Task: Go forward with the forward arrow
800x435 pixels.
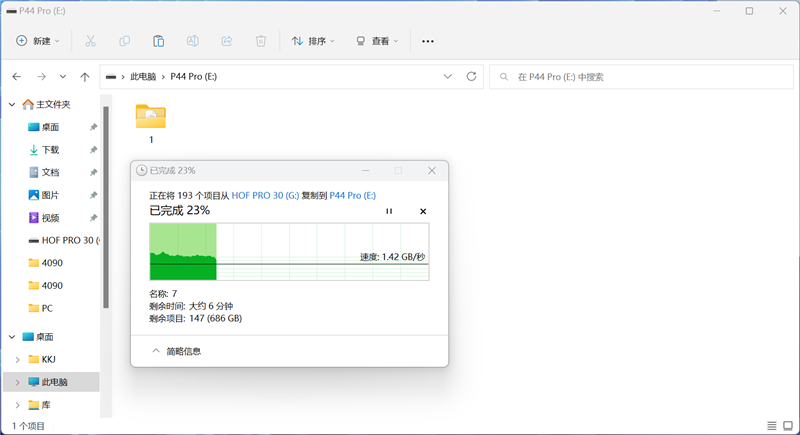Action: (x=41, y=76)
